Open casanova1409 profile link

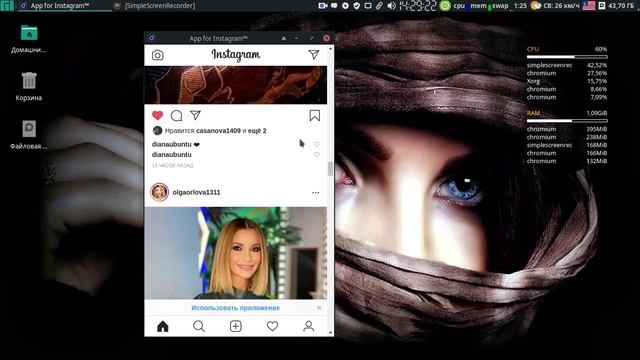218,131
